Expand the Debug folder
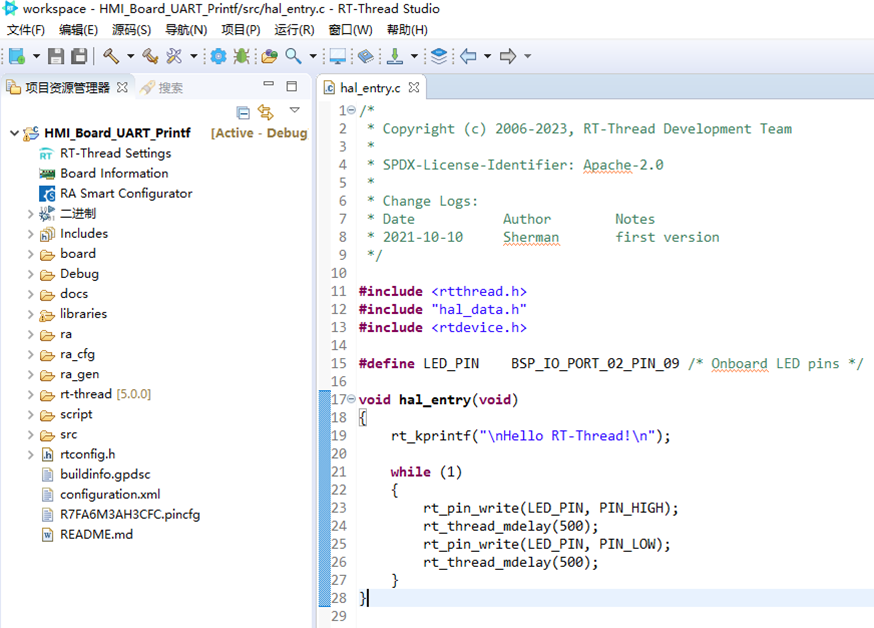Viewport: 874px width, 628px height. click(31, 274)
